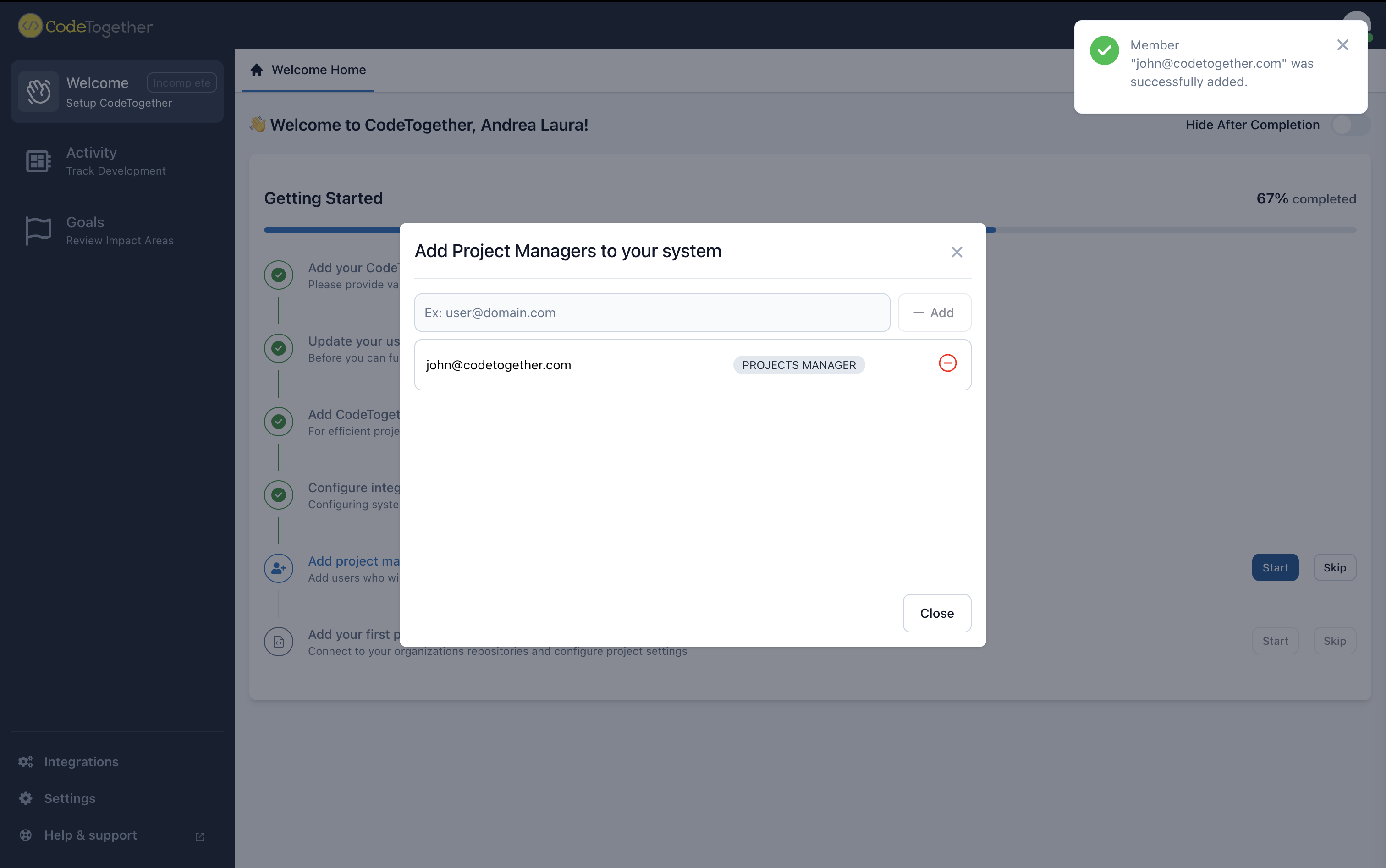Click the Getting Started heading
Image resolution: width=1386 pixels, height=868 pixels.
coord(323,198)
